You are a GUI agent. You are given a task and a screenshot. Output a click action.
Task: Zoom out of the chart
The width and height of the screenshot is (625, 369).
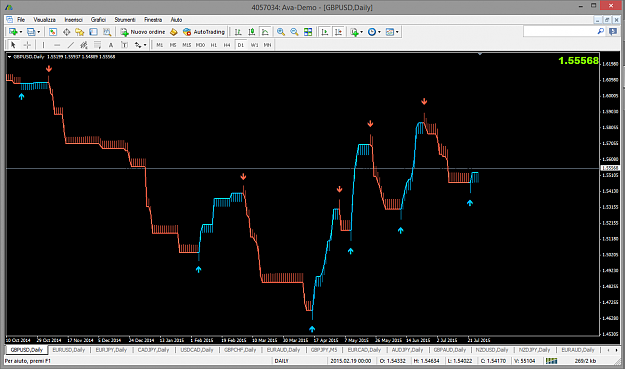tap(294, 32)
